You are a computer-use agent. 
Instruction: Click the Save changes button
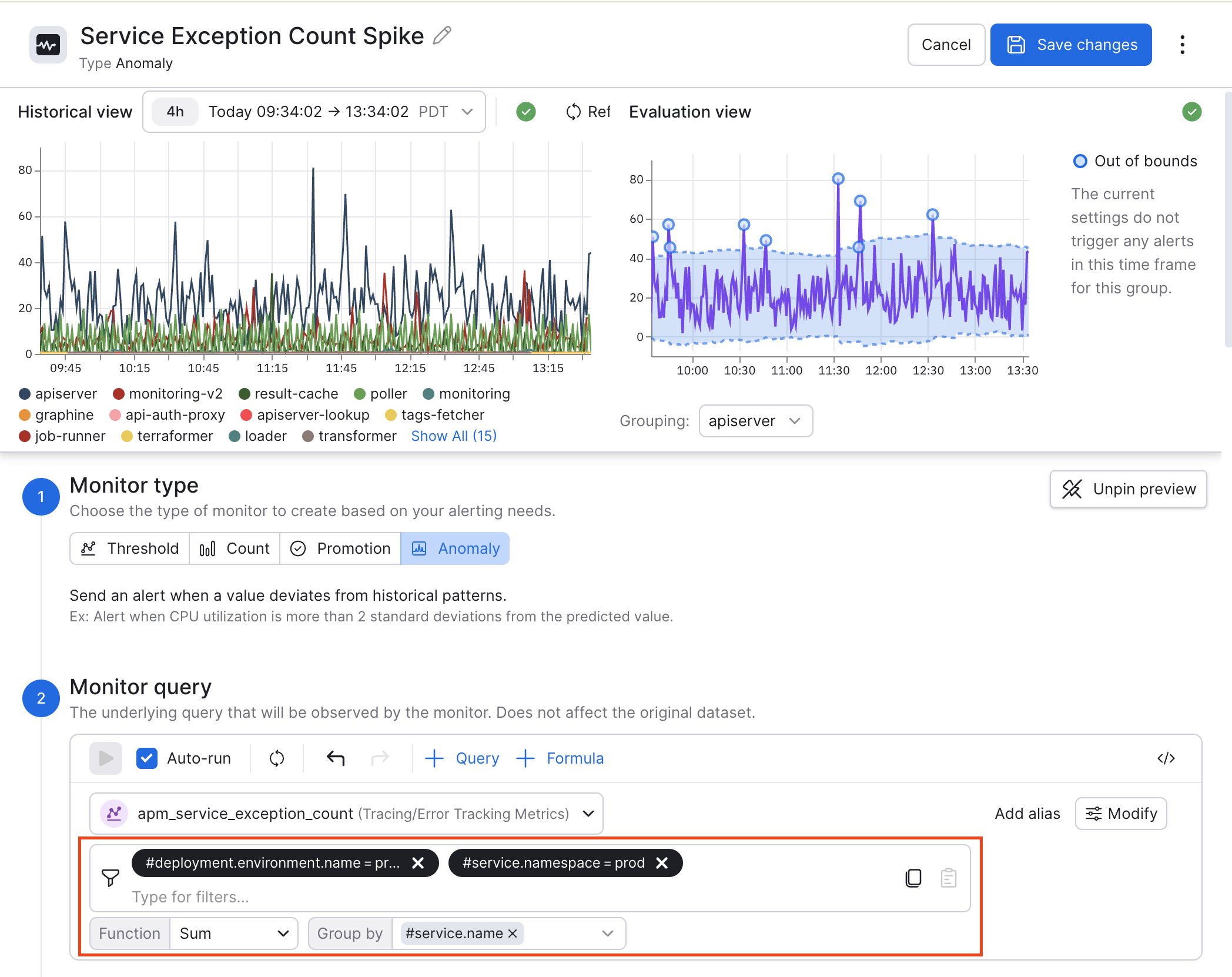1071,45
